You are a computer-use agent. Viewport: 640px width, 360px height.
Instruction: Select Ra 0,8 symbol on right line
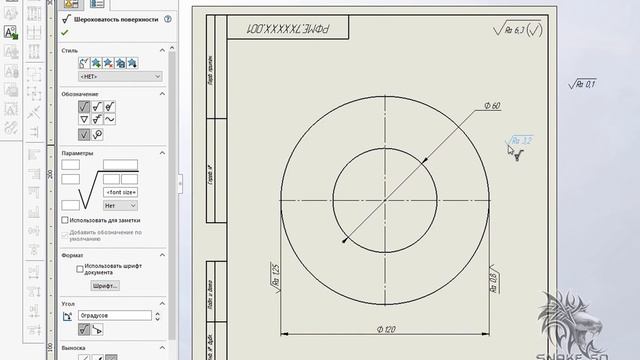coord(493,279)
